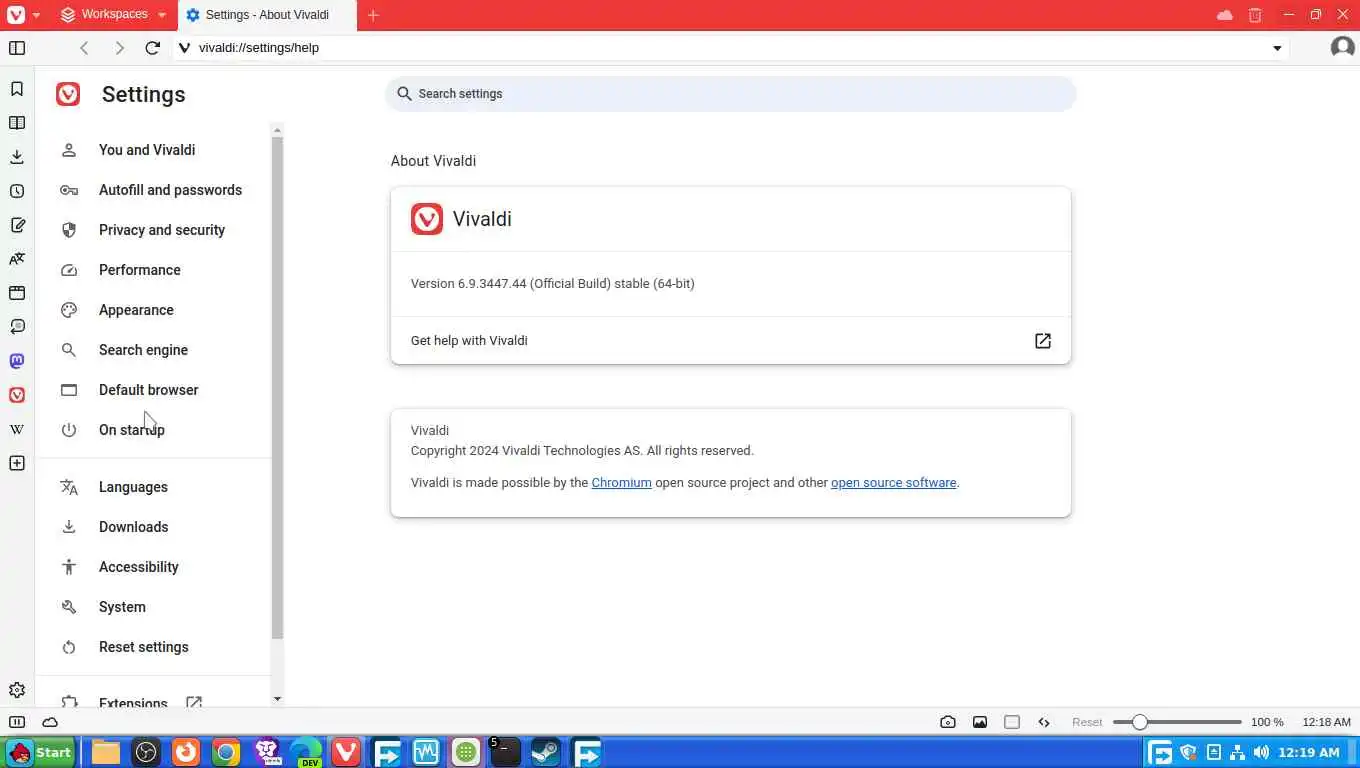Open the address bar history dropdown
1360x768 pixels.
[x=1277, y=48]
